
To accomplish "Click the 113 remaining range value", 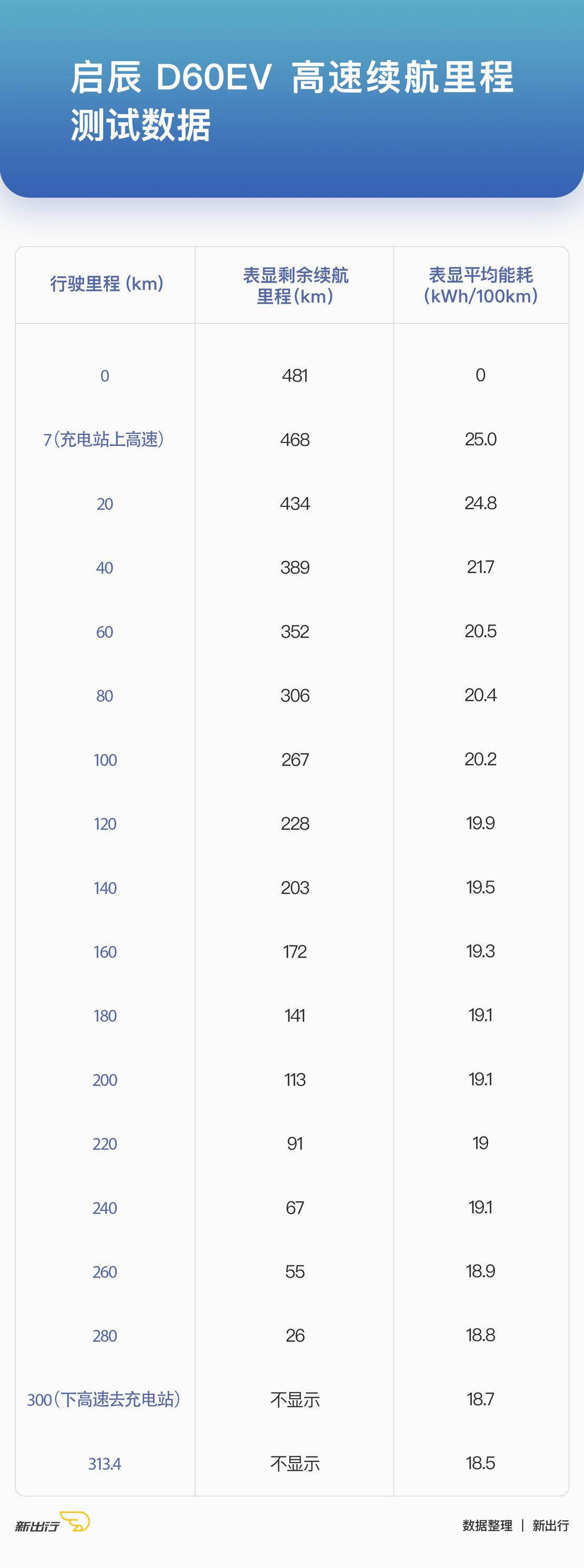I will pos(295,1080).
